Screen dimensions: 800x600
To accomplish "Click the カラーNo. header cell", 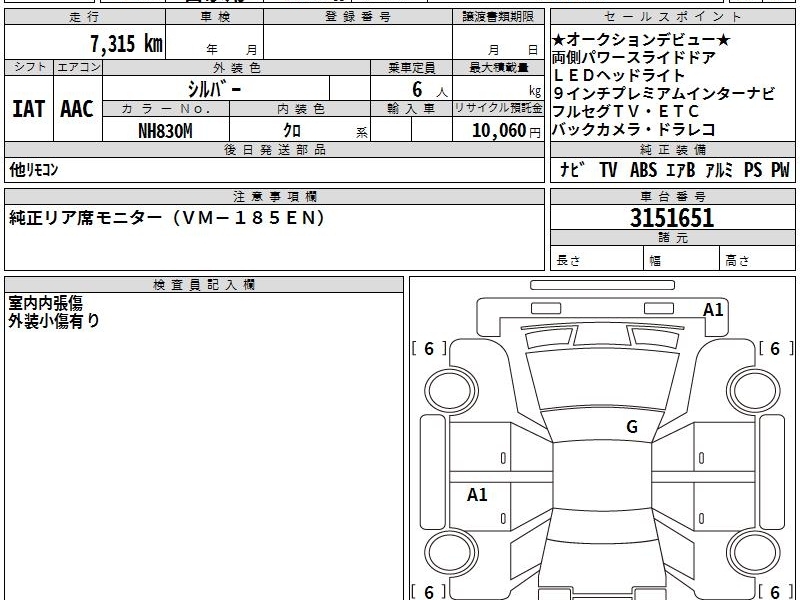I will [x=166, y=109].
